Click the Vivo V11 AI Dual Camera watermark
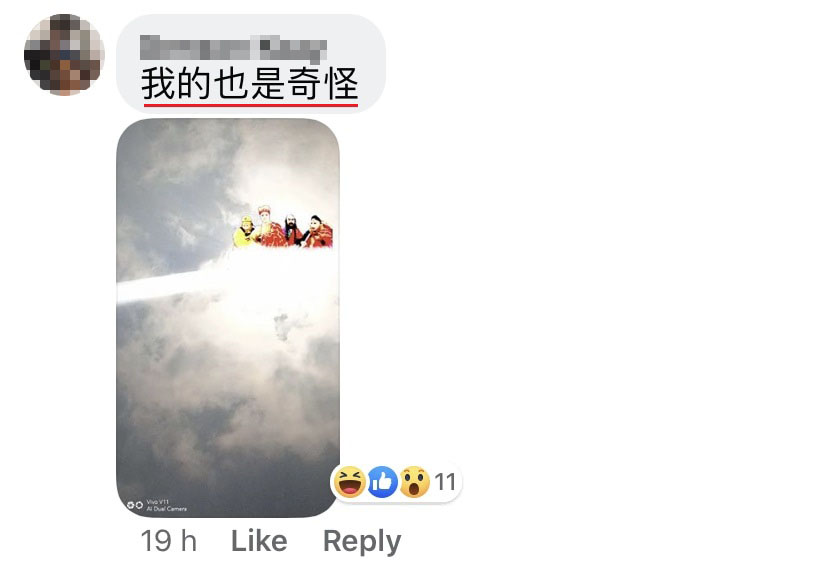828x564 pixels. pos(166,505)
